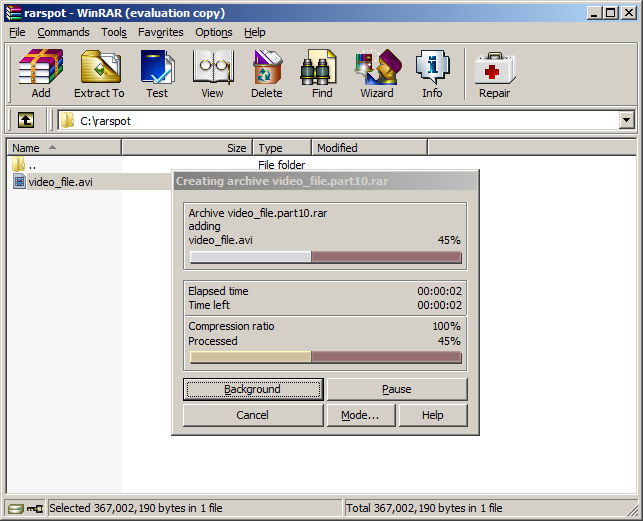643x521 pixels.
Task: Show archive Info icon
Action: point(432,74)
